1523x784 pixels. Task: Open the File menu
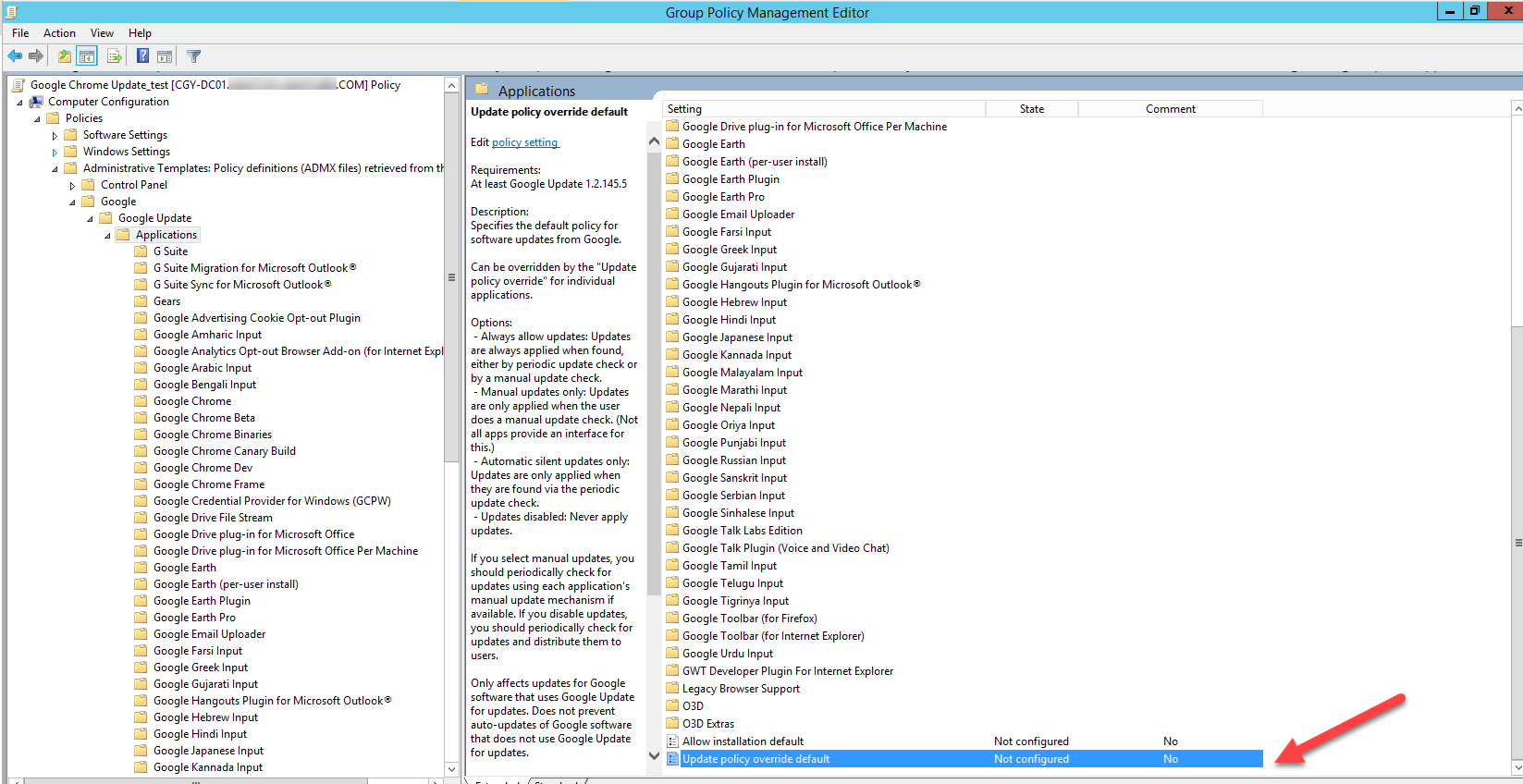pyautogui.click(x=20, y=32)
